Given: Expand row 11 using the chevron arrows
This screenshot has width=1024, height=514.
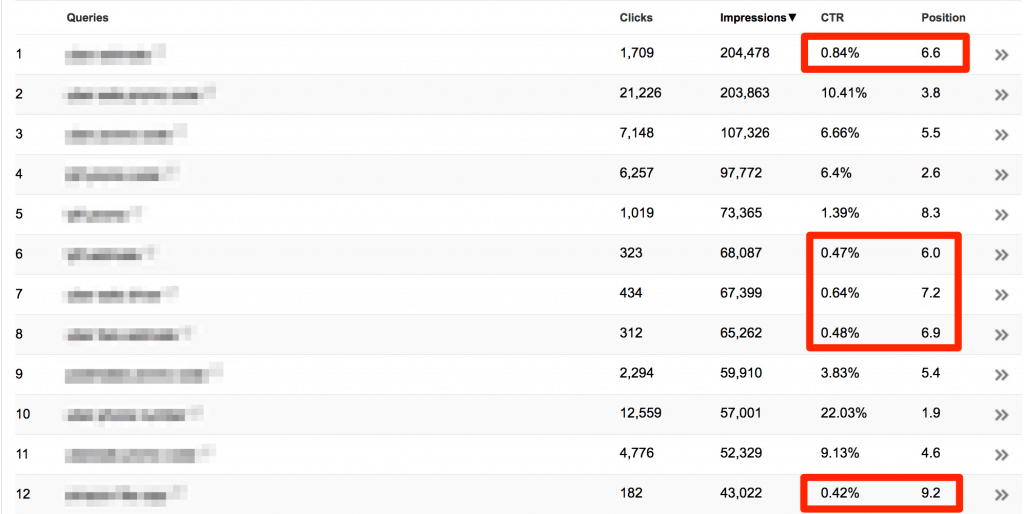Looking at the screenshot, I should 1001,455.
